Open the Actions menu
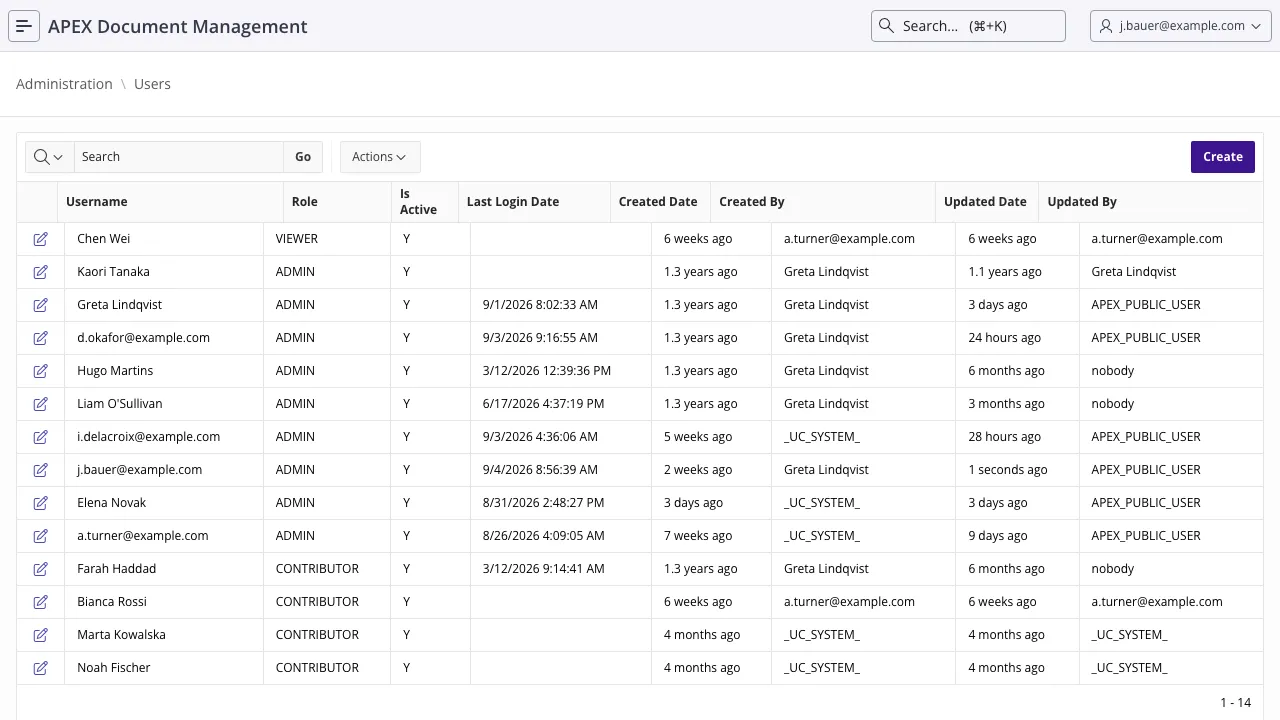The image size is (1280, 720). coord(380,157)
